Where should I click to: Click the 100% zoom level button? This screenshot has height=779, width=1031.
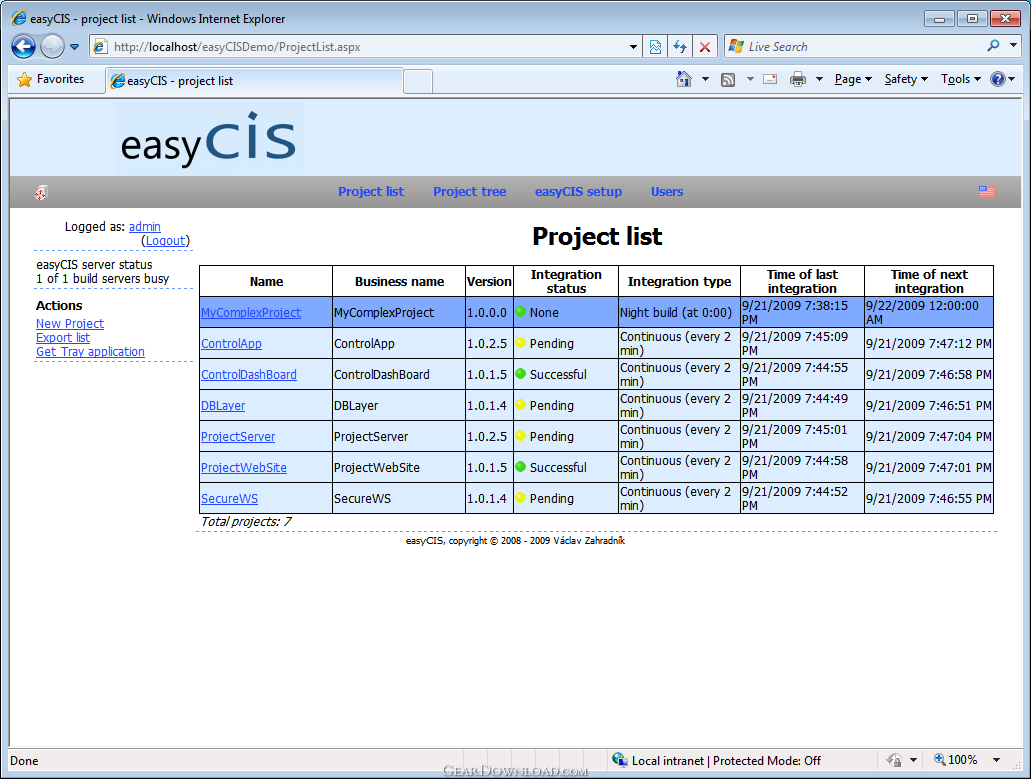click(x=955, y=760)
